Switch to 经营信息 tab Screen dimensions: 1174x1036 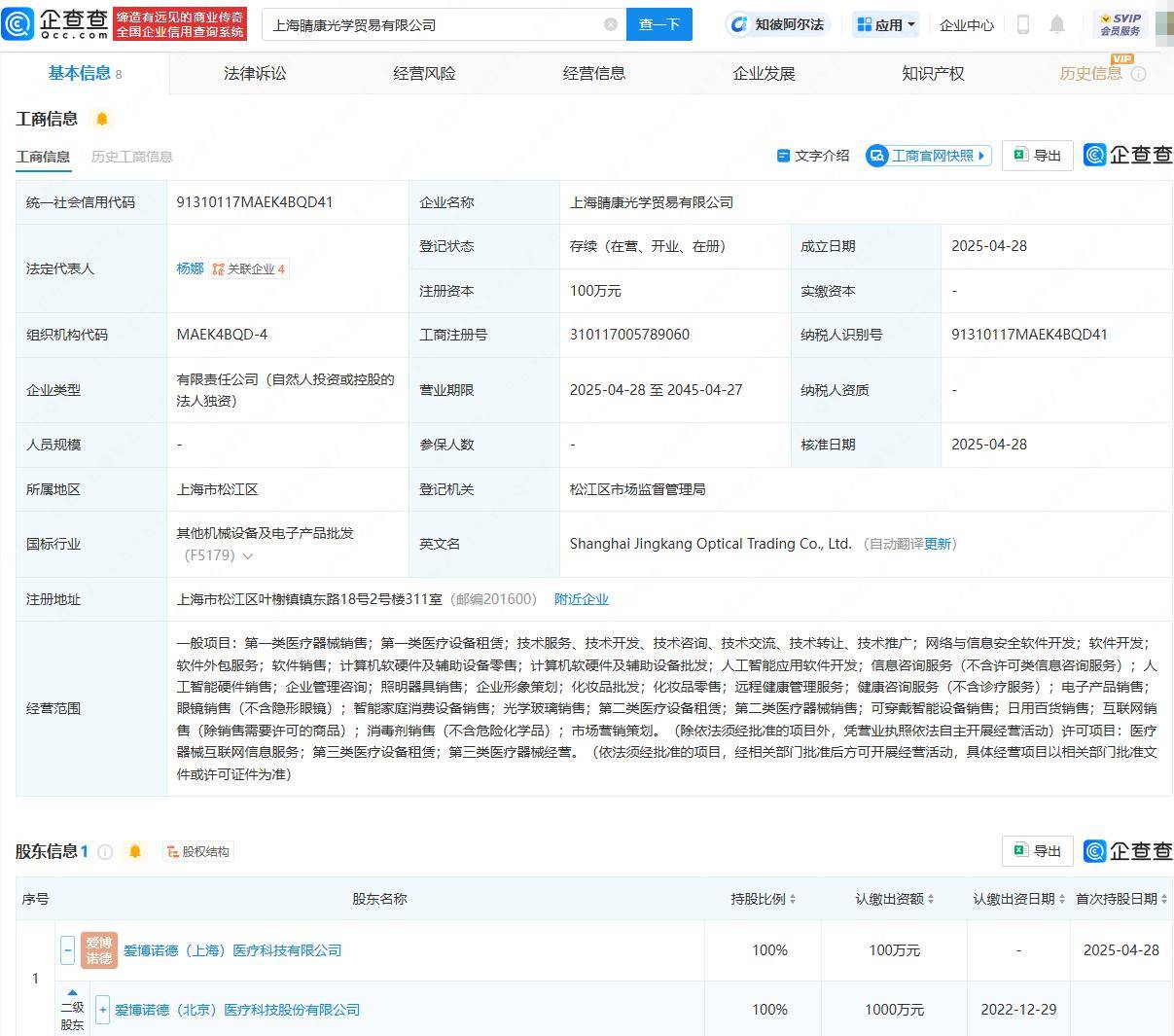tap(593, 74)
